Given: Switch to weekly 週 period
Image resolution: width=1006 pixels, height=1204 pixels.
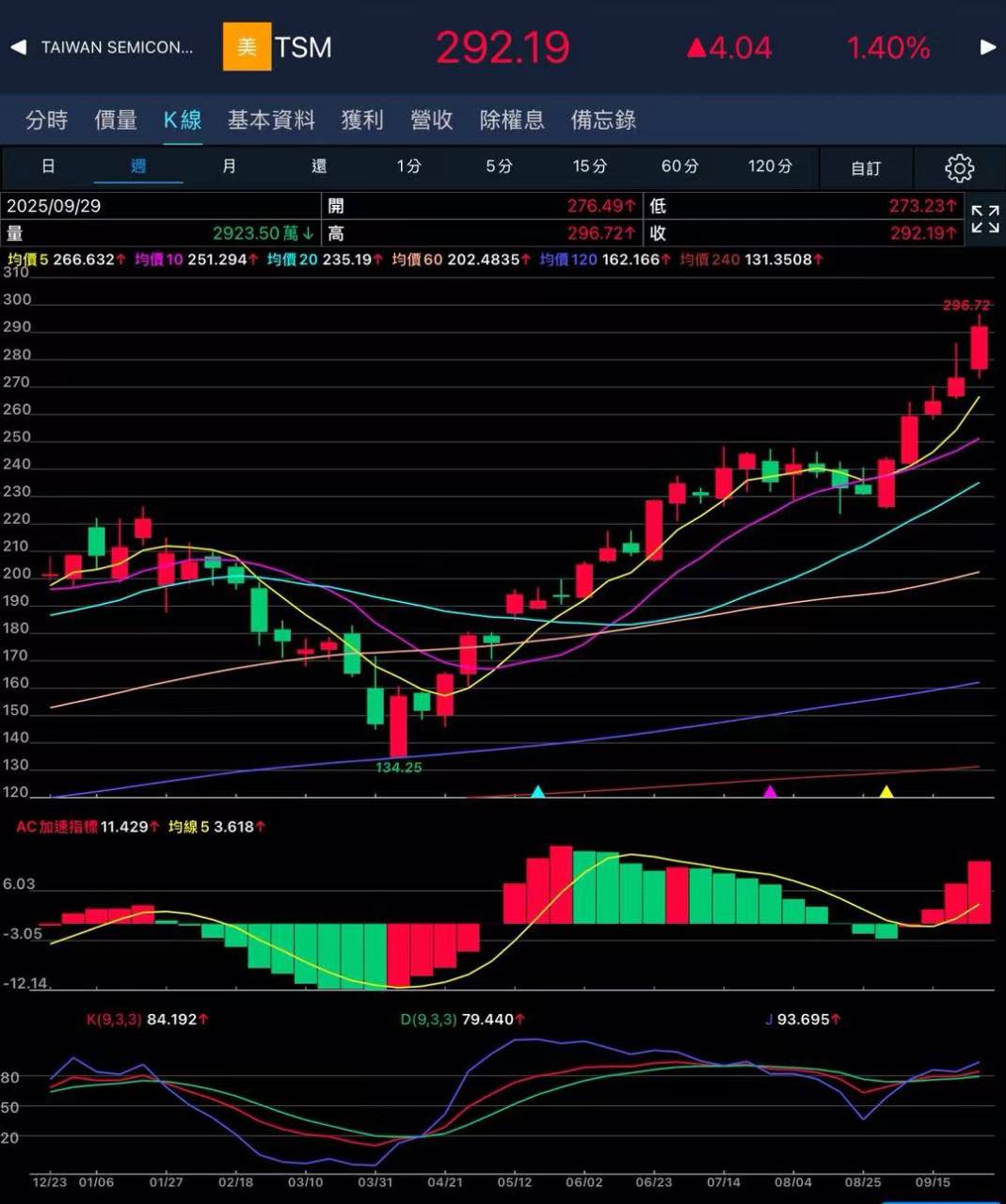Looking at the screenshot, I should click(x=138, y=166).
